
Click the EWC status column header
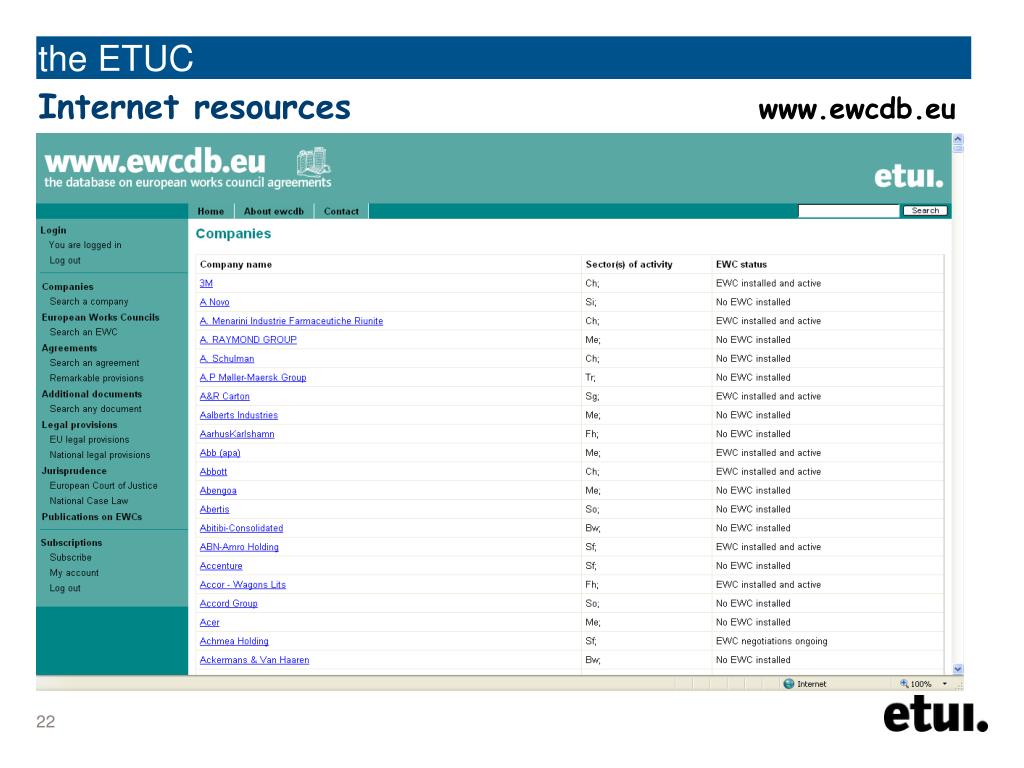pos(741,264)
